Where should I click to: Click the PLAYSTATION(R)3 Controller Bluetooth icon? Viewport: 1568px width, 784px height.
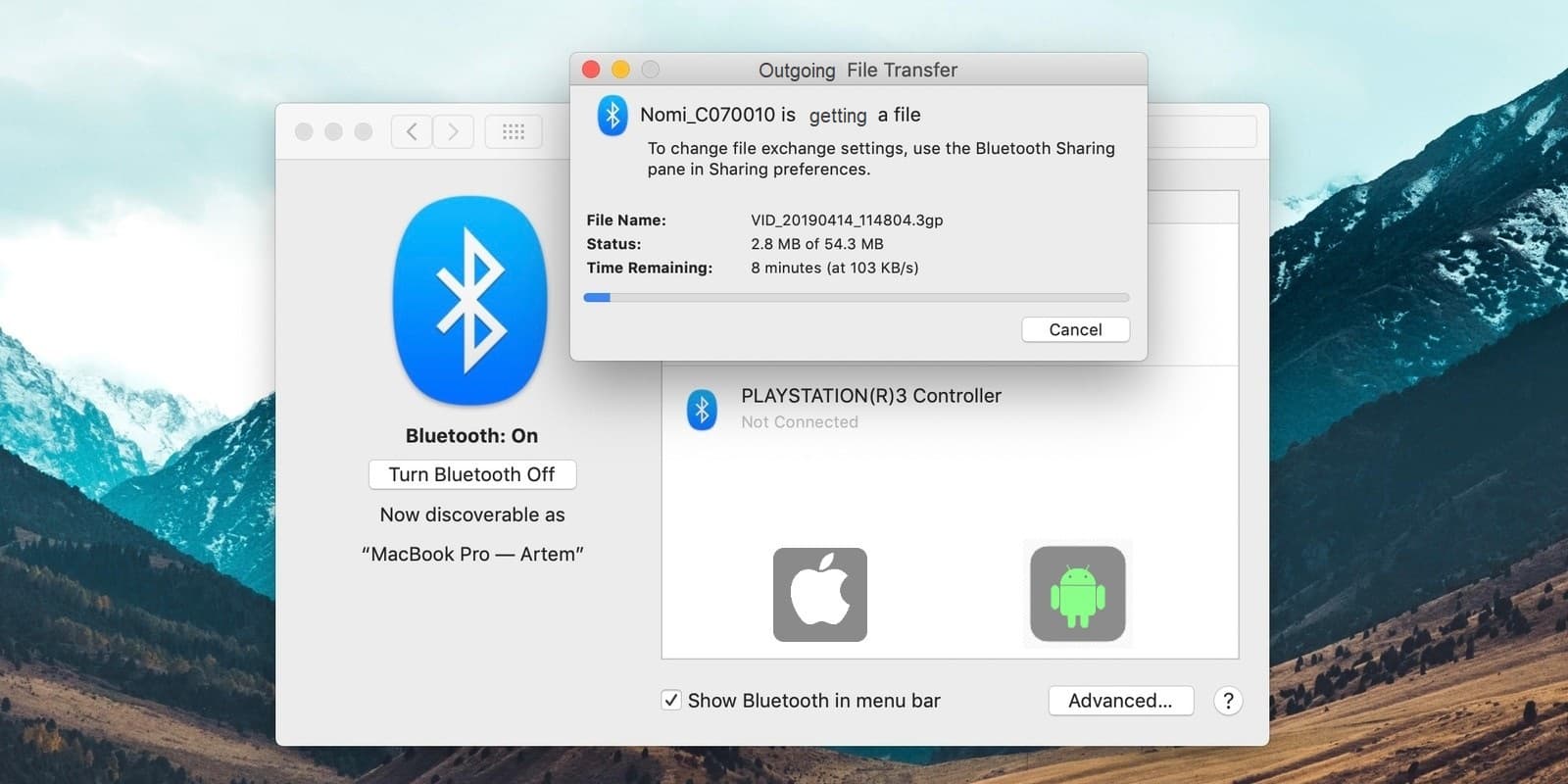(x=702, y=410)
